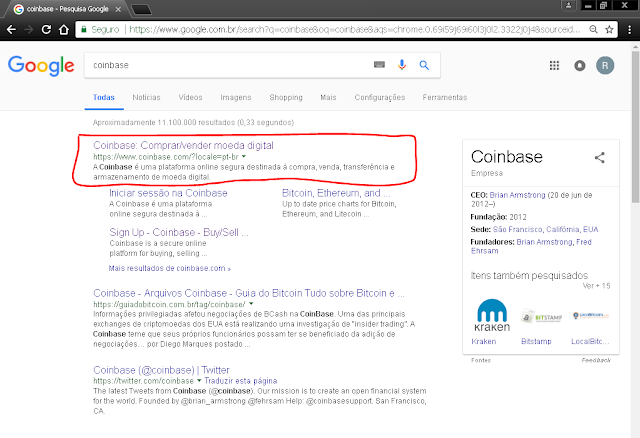Click Brian Armstrong CEO link

click(517, 195)
